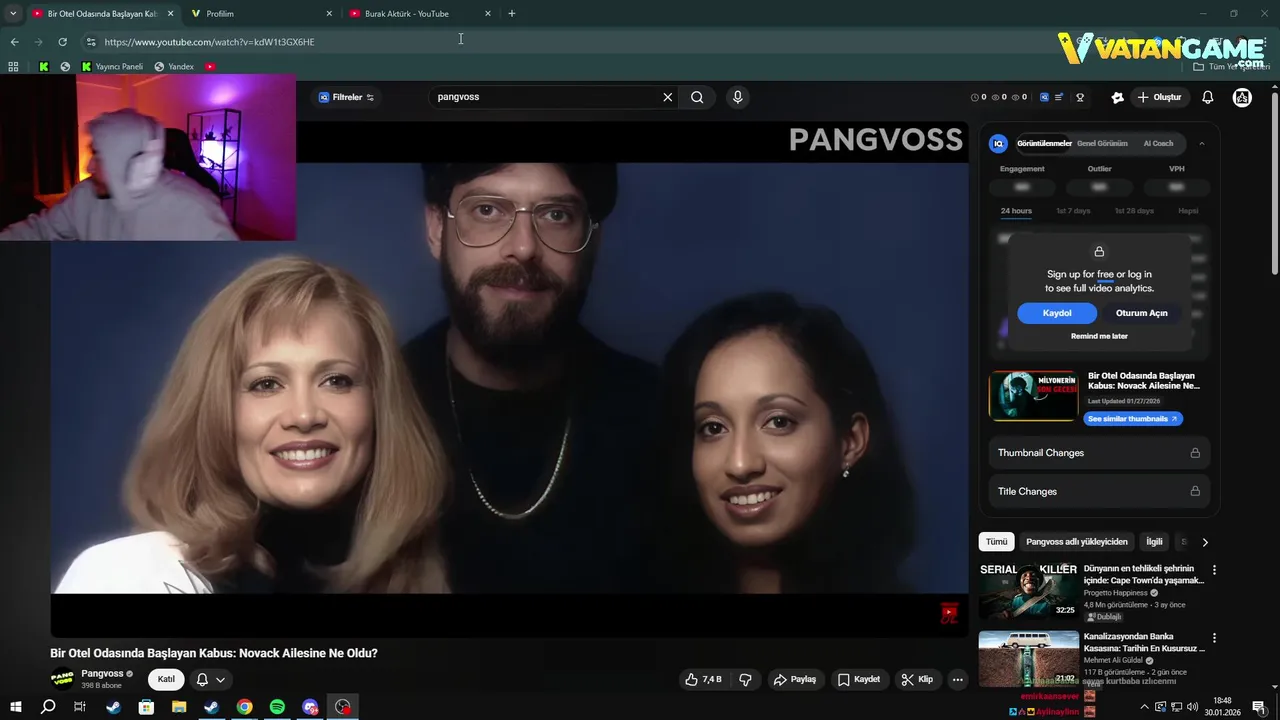Open the Windows Start menu
This screenshot has height=720, width=1280.
point(15,707)
